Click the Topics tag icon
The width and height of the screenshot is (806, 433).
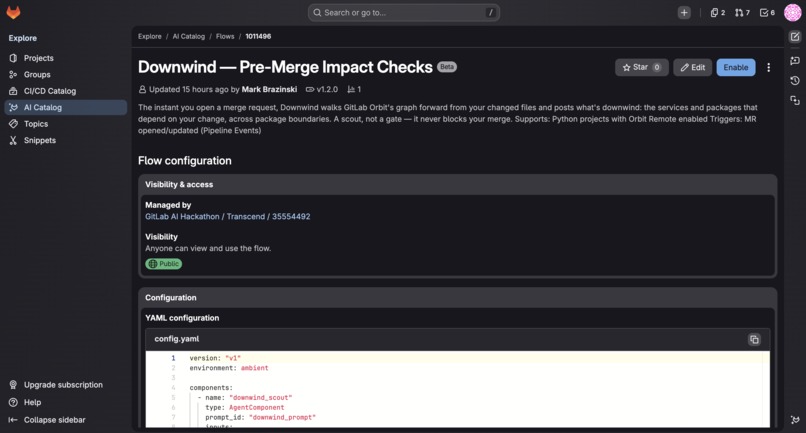[x=13, y=124]
